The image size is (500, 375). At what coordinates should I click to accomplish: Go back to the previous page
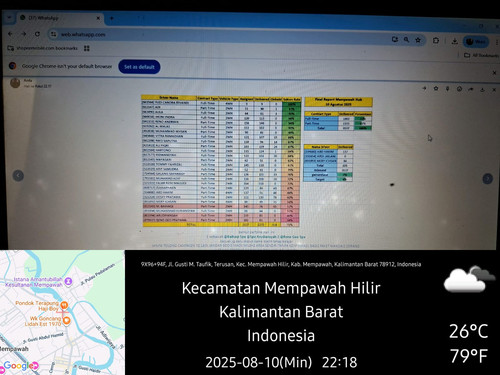pyautogui.click(x=10, y=34)
